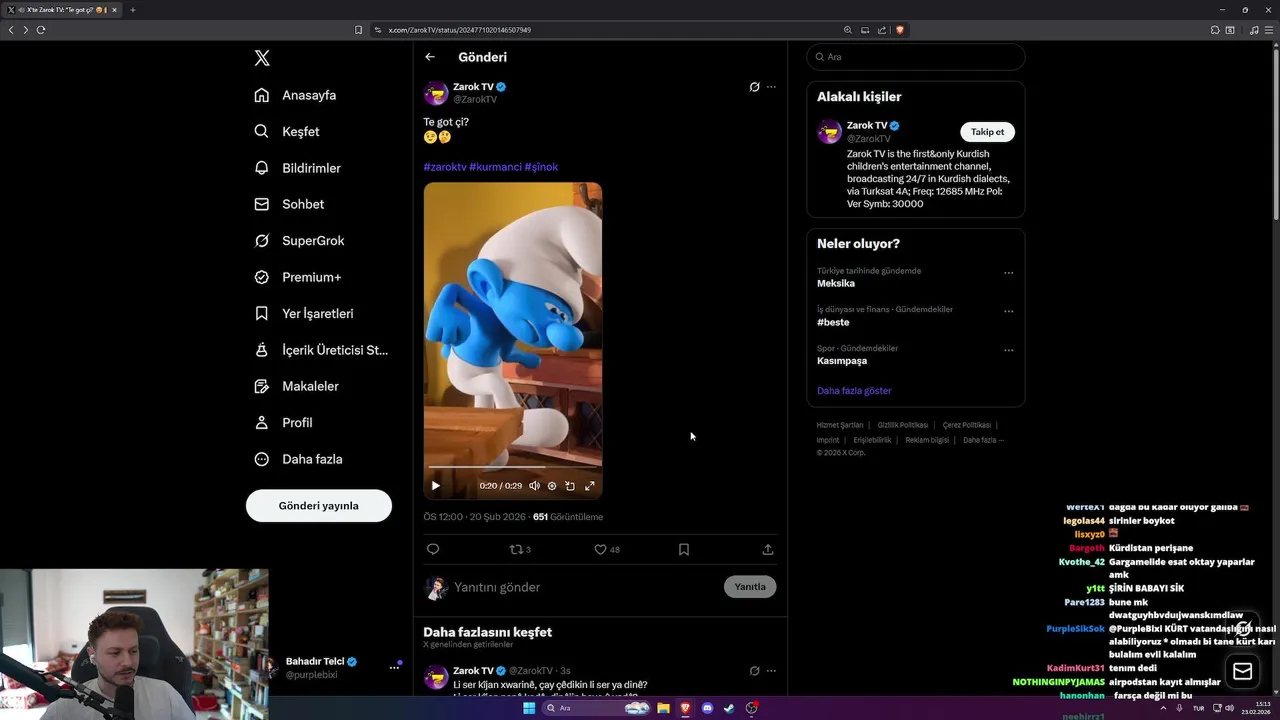Open options for Meksika trend
The height and width of the screenshot is (720, 1280).
click(x=1008, y=272)
